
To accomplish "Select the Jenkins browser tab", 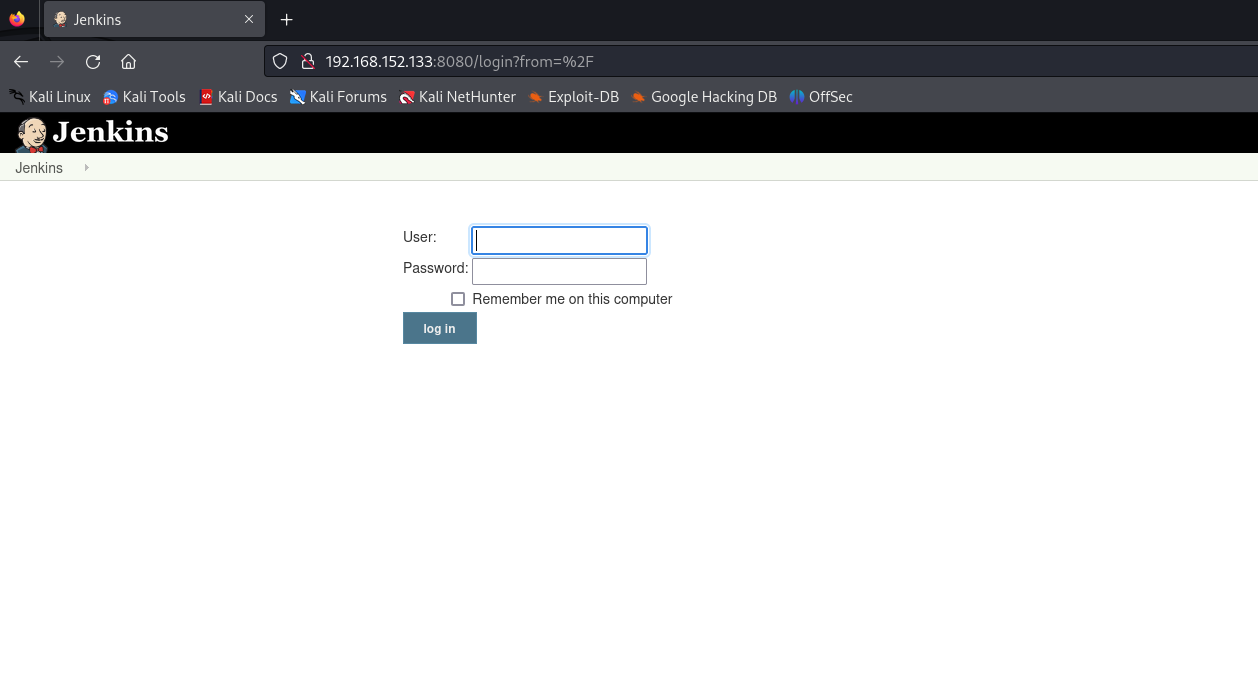I will [155, 20].
